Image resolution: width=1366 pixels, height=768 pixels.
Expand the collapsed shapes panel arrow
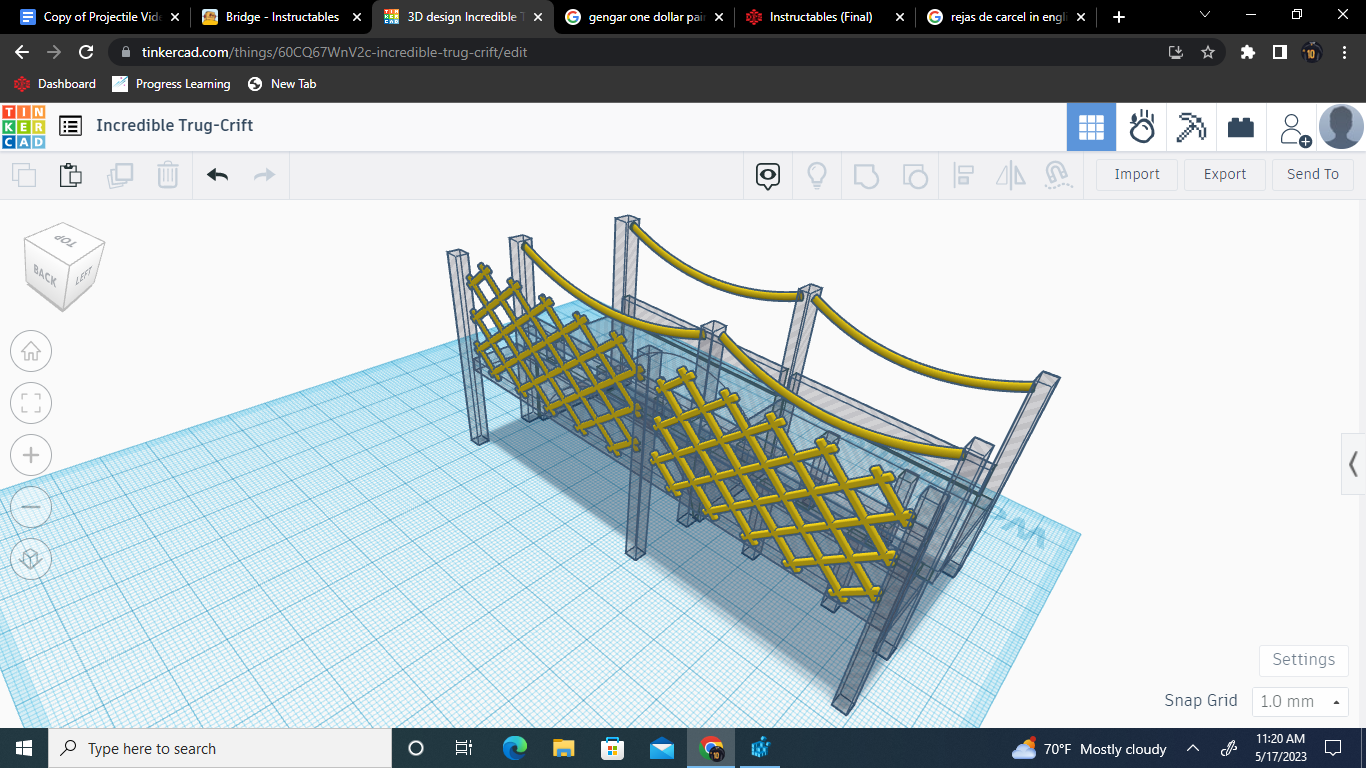1353,464
